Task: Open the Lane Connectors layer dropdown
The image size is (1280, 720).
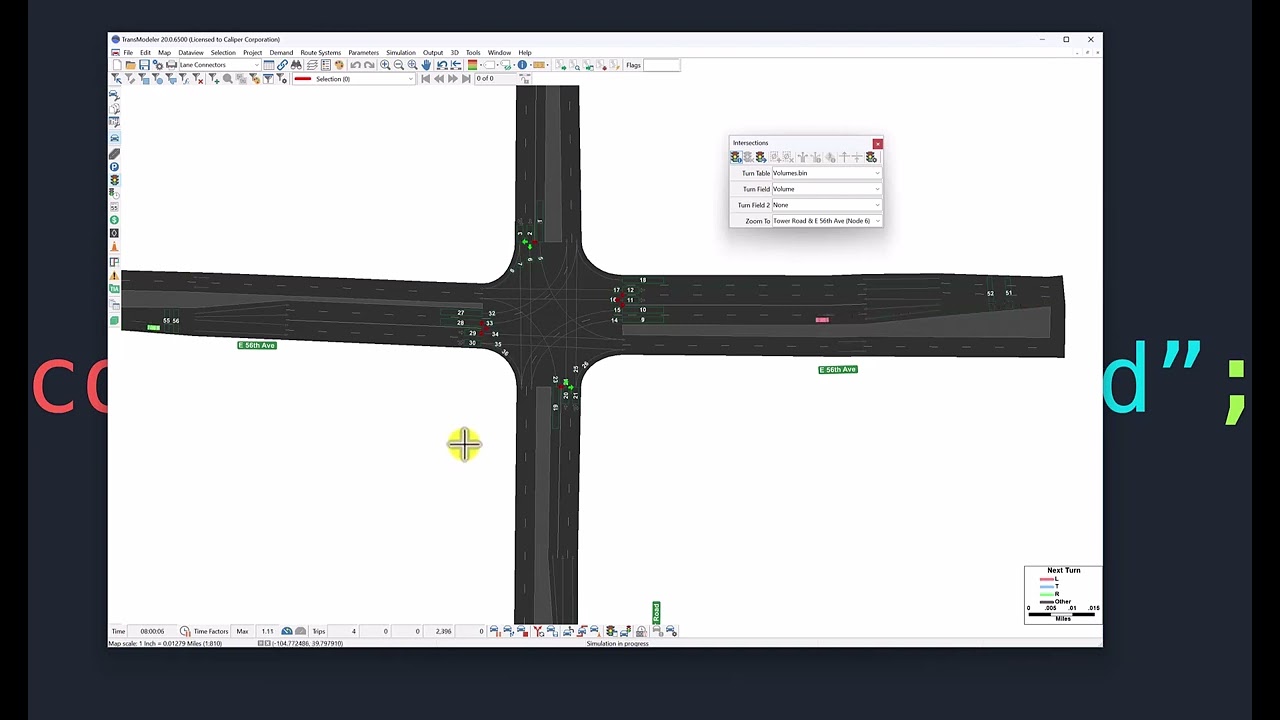Action: [220, 65]
